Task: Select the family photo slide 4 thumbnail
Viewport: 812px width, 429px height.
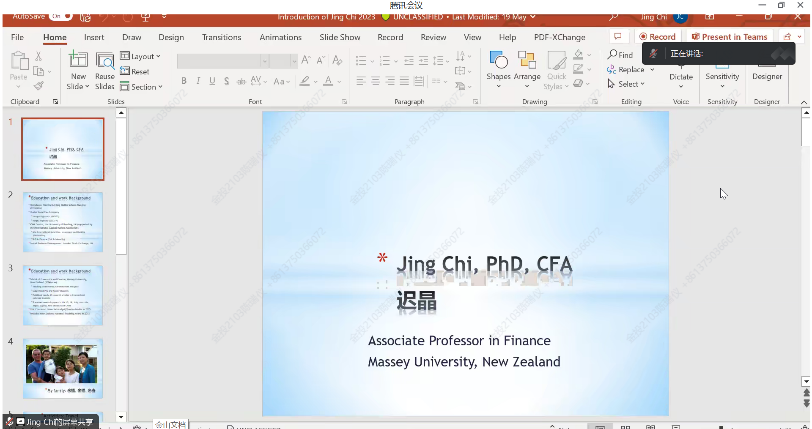Action: click(x=63, y=366)
